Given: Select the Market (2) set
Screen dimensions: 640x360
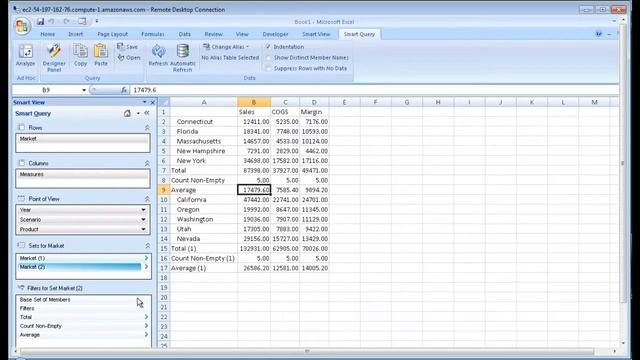Looking at the screenshot, I should tap(79, 267).
